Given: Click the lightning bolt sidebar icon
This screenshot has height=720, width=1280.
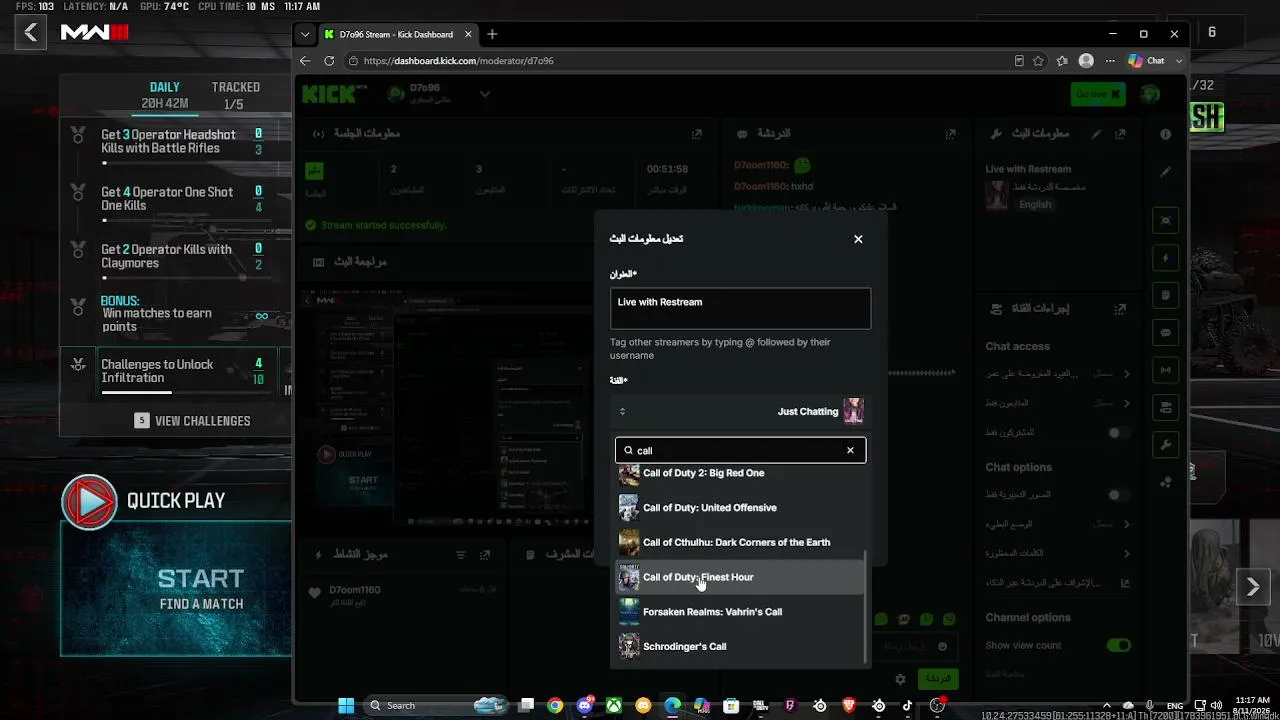Looking at the screenshot, I should 1166,258.
